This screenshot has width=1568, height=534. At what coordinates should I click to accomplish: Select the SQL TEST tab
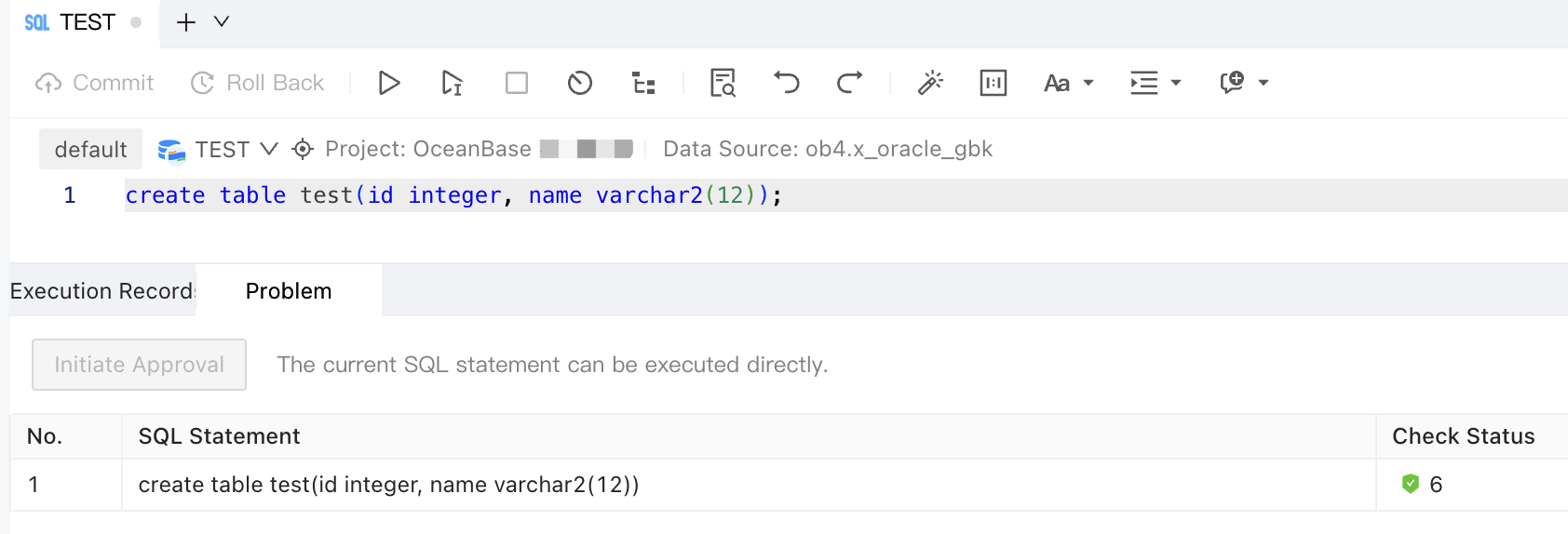(83, 22)
